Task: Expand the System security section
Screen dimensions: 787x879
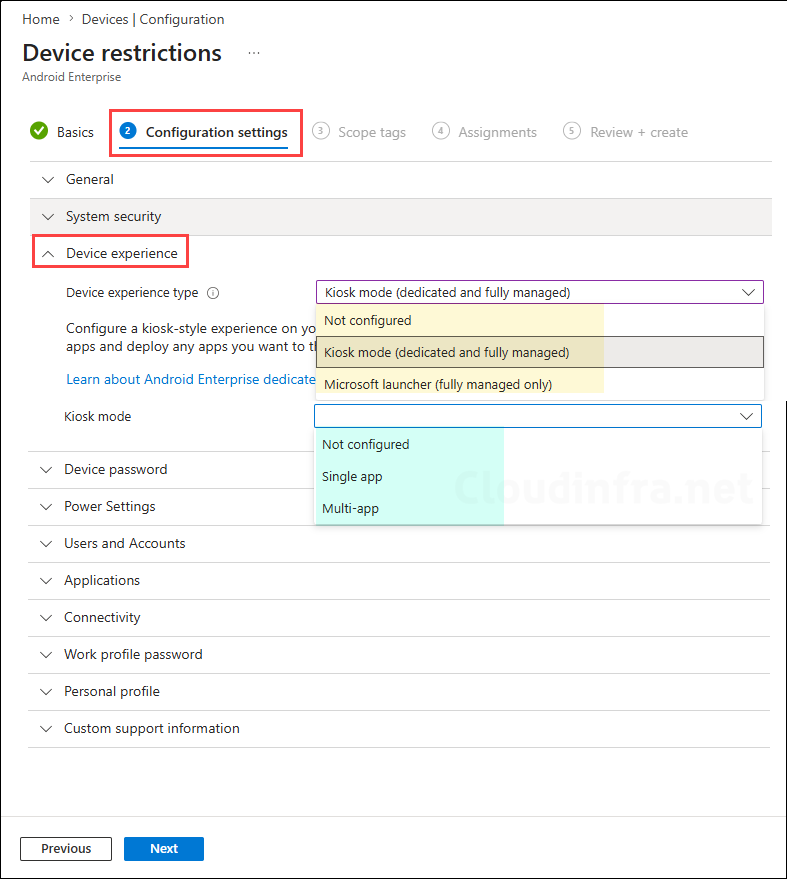Action: [401, 216]
